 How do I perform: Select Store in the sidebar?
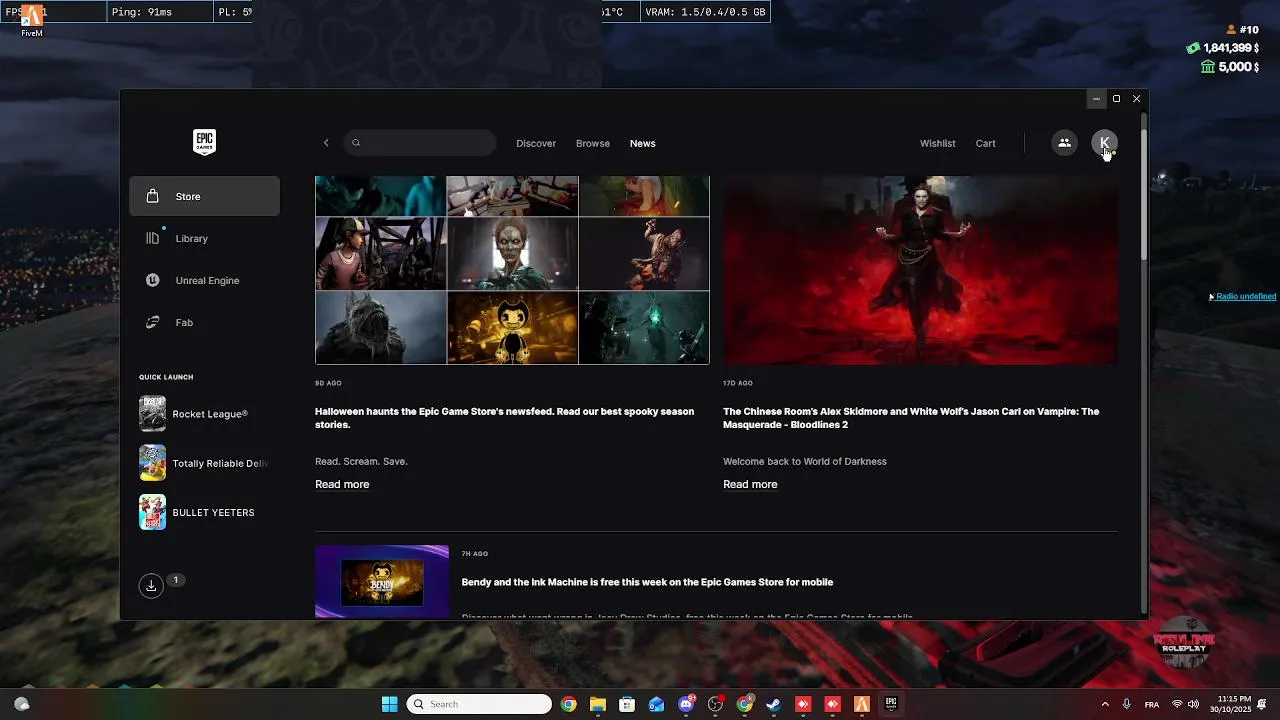click(x=205, y=196)
